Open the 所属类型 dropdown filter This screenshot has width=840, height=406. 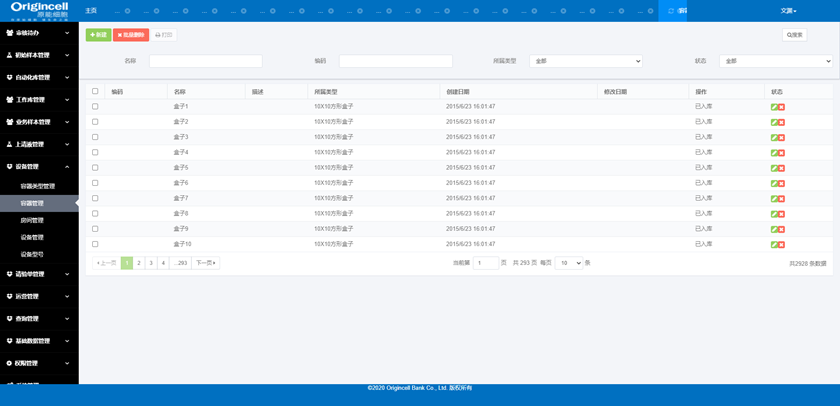(585, 61)
